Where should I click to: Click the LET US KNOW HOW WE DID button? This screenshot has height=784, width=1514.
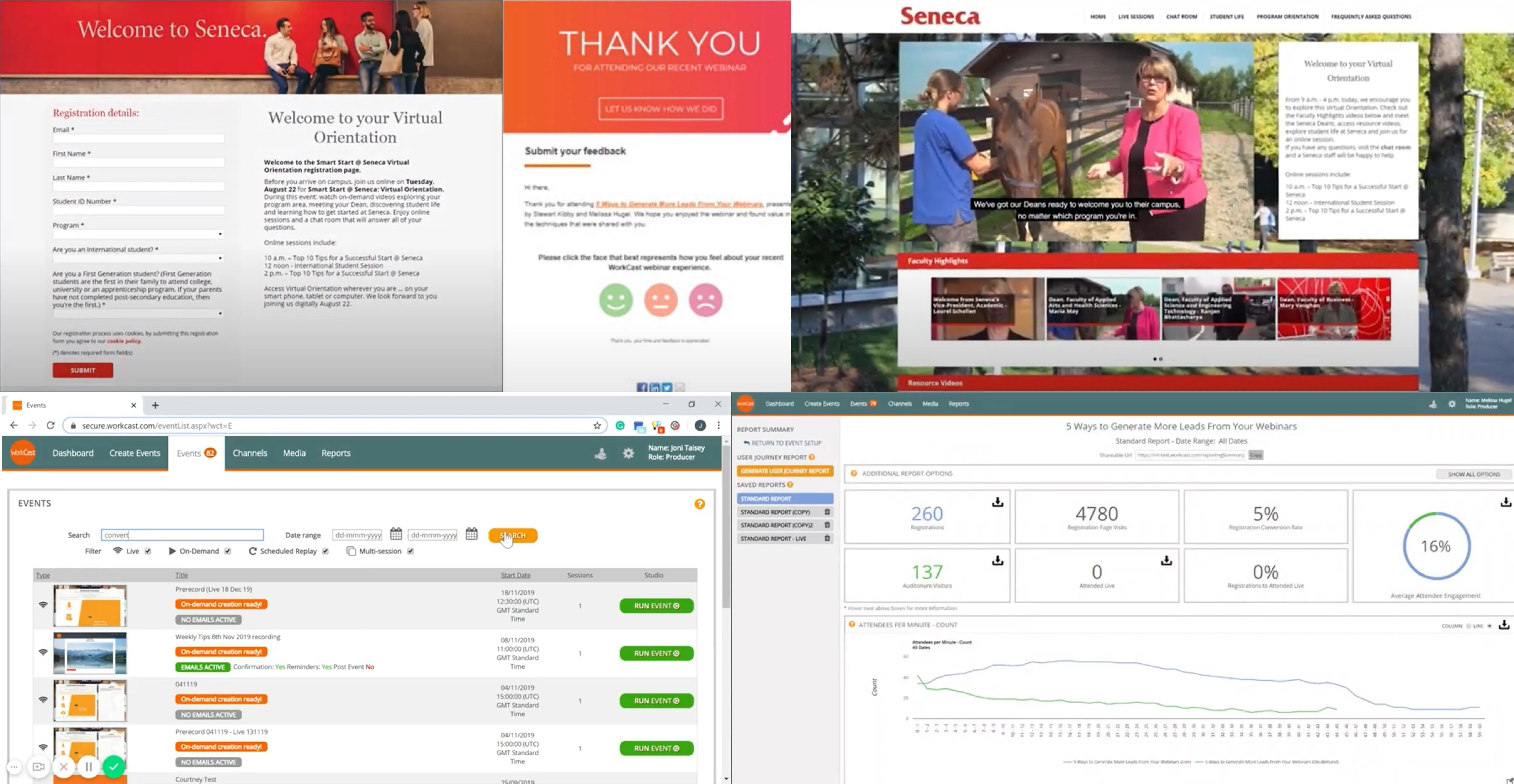660,108
